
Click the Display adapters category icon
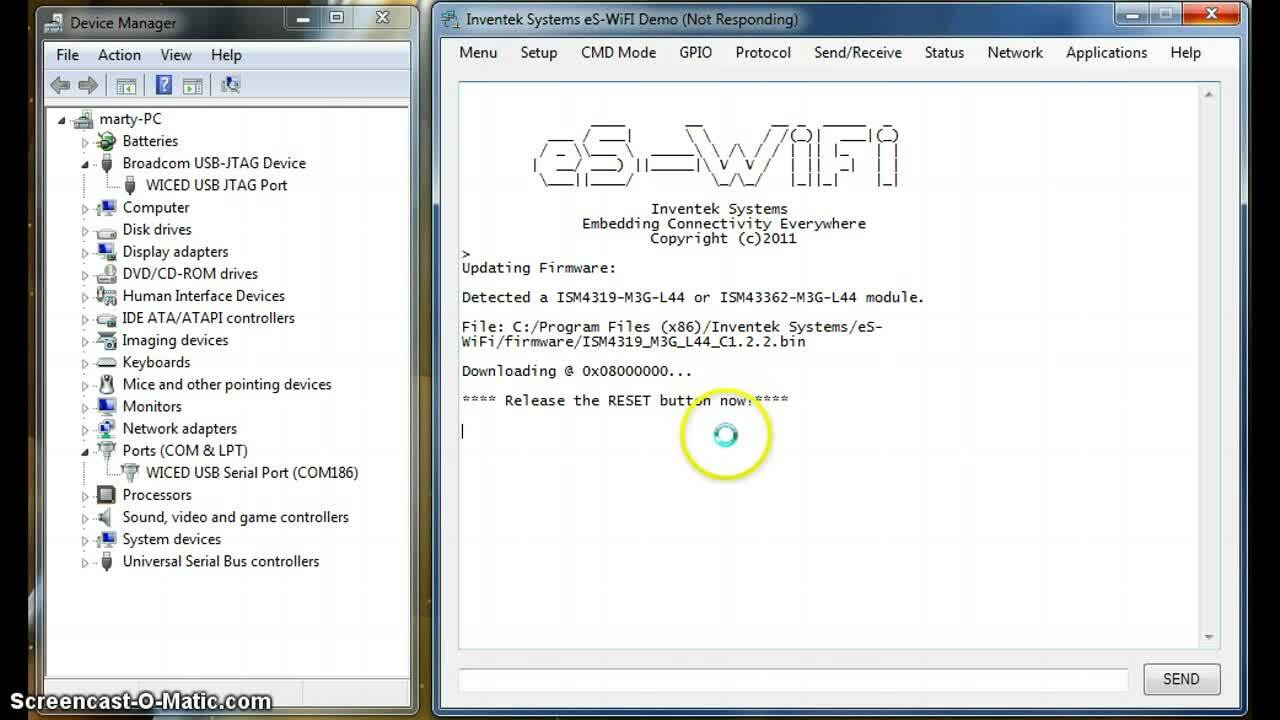click(x=106, y=251)
